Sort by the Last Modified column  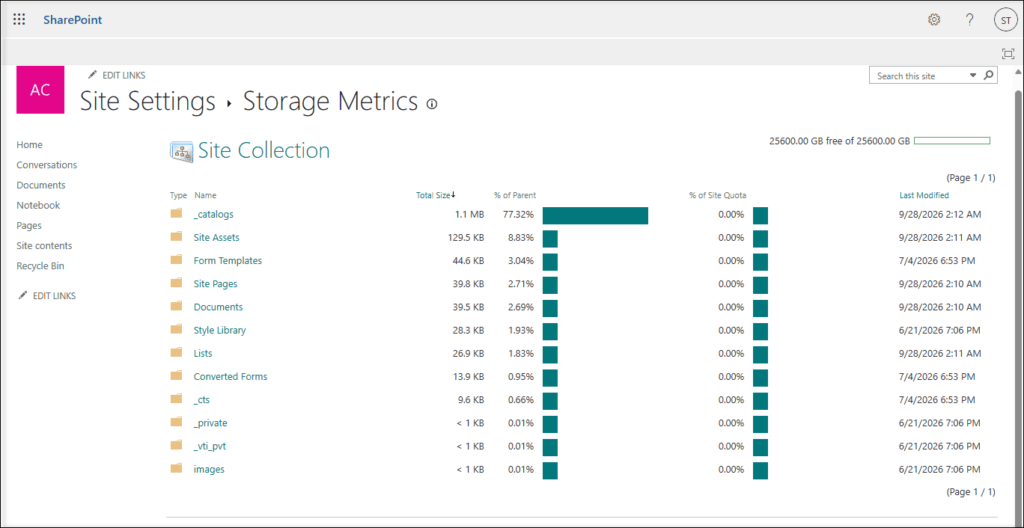924,195
